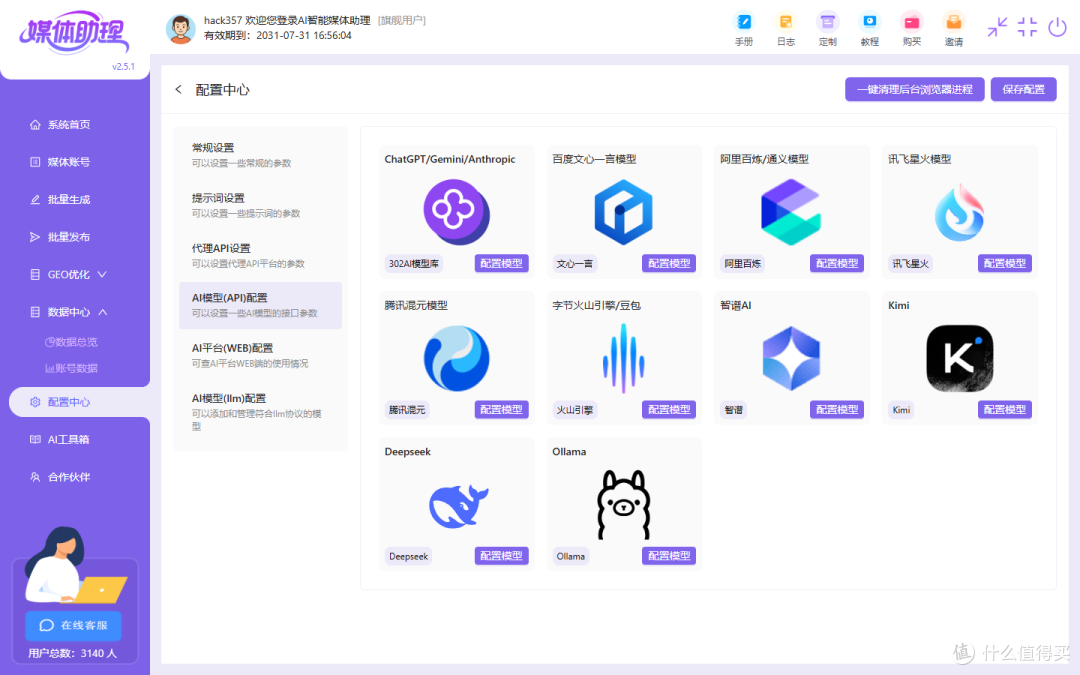Click 配置模型 for 腾讯混元
Image resolution: width=1080 pixels, height=675 pixels.
pyautogui.click(x=501, y=409)
